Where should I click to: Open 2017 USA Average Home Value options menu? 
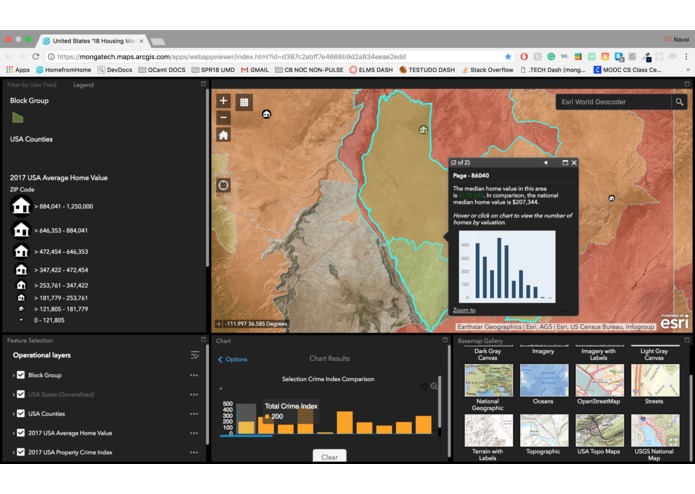[x=194, y=433]
